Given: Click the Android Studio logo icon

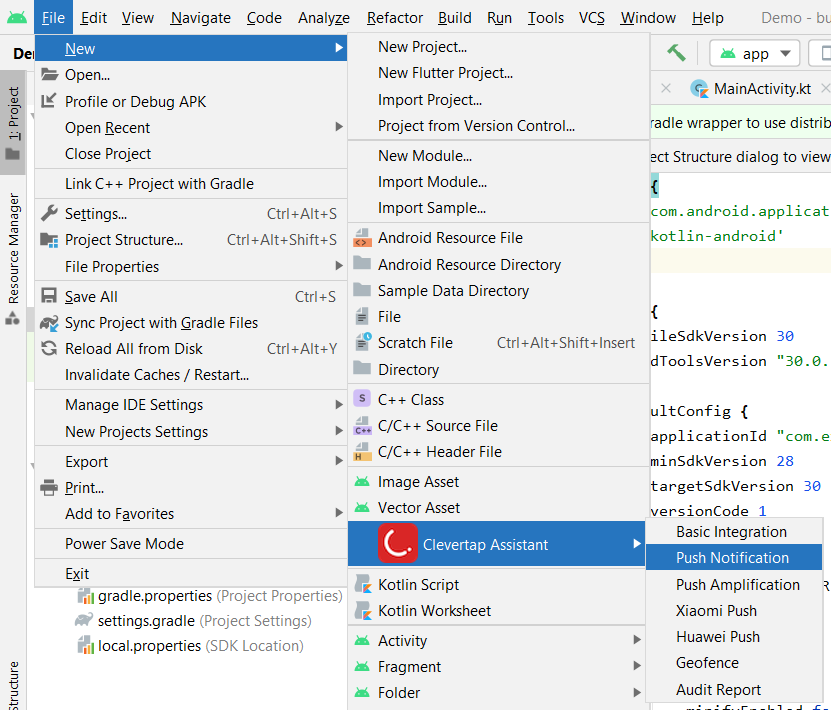Looking at the screenshot, I should 17,18.
